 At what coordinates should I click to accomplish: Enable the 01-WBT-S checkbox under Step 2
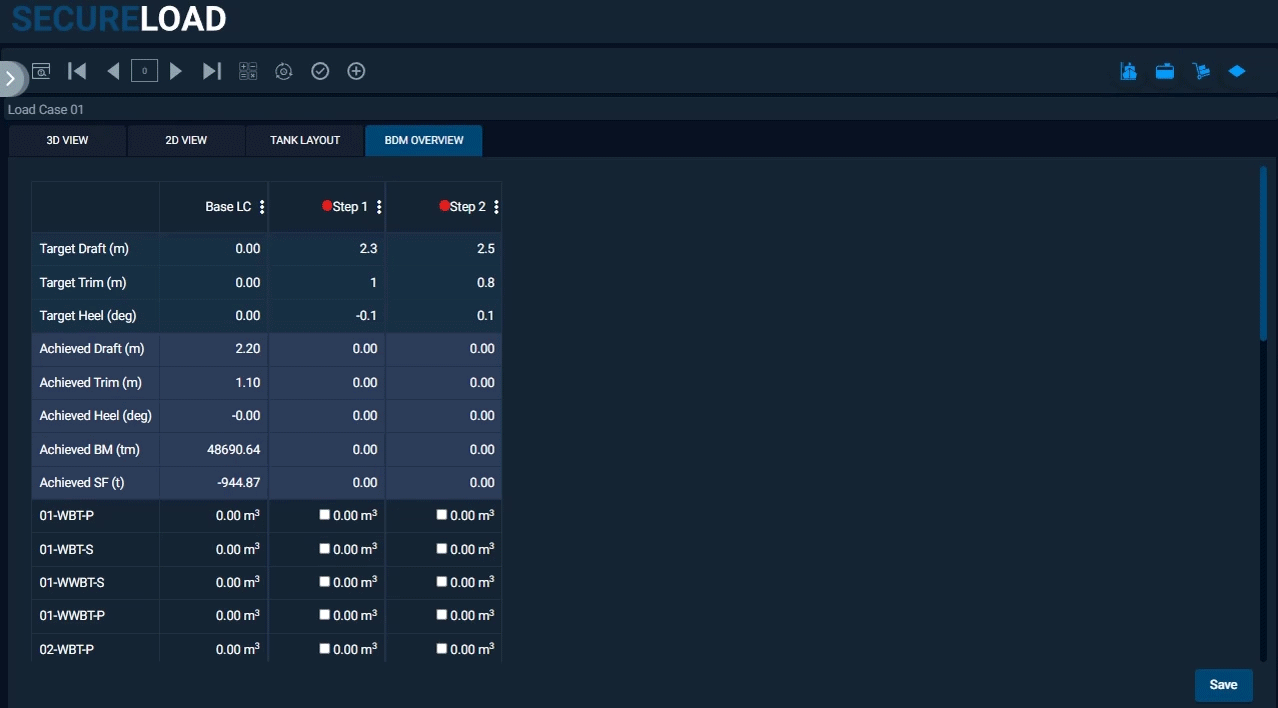(442, 548)
